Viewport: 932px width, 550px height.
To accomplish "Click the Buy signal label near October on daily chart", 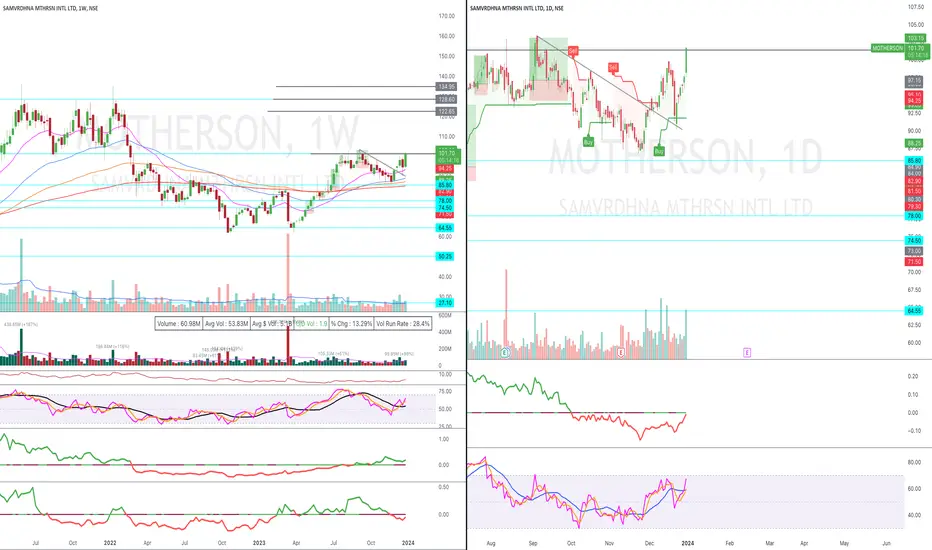I will coord(588,142).
